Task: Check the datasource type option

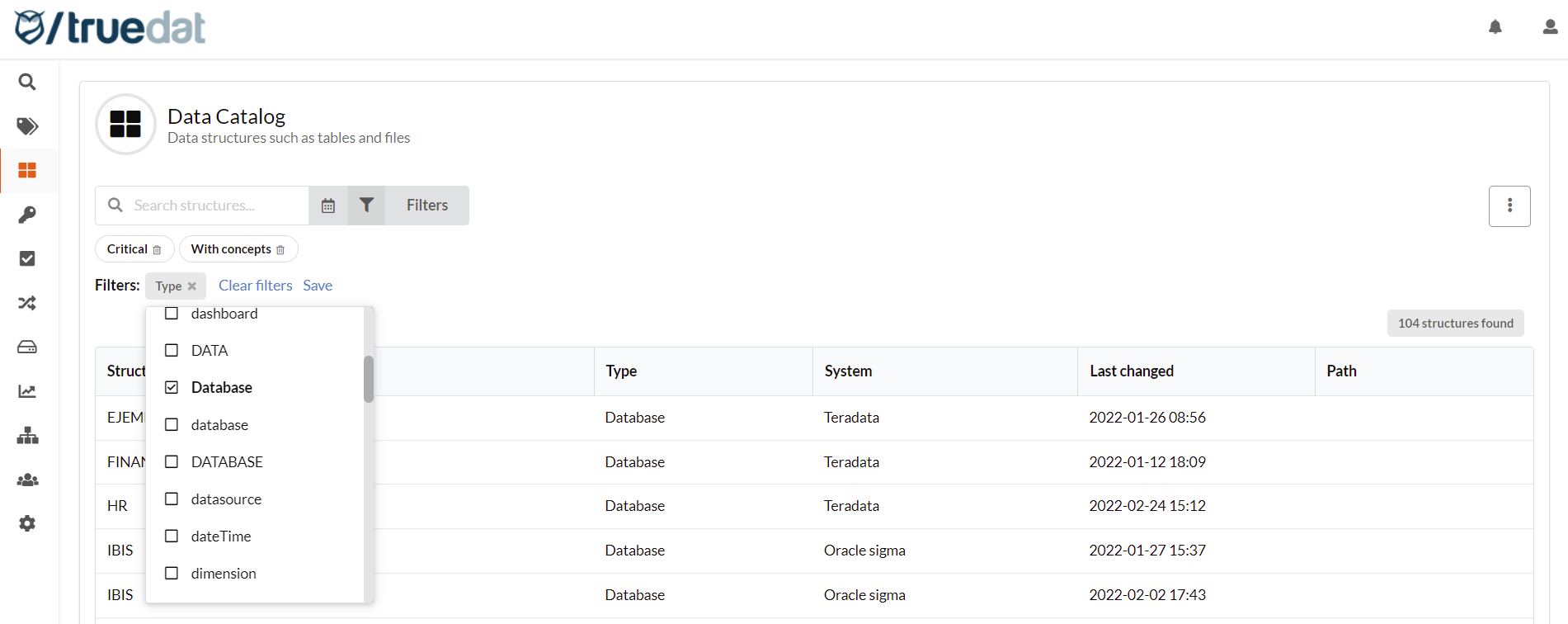Action: 172,499
